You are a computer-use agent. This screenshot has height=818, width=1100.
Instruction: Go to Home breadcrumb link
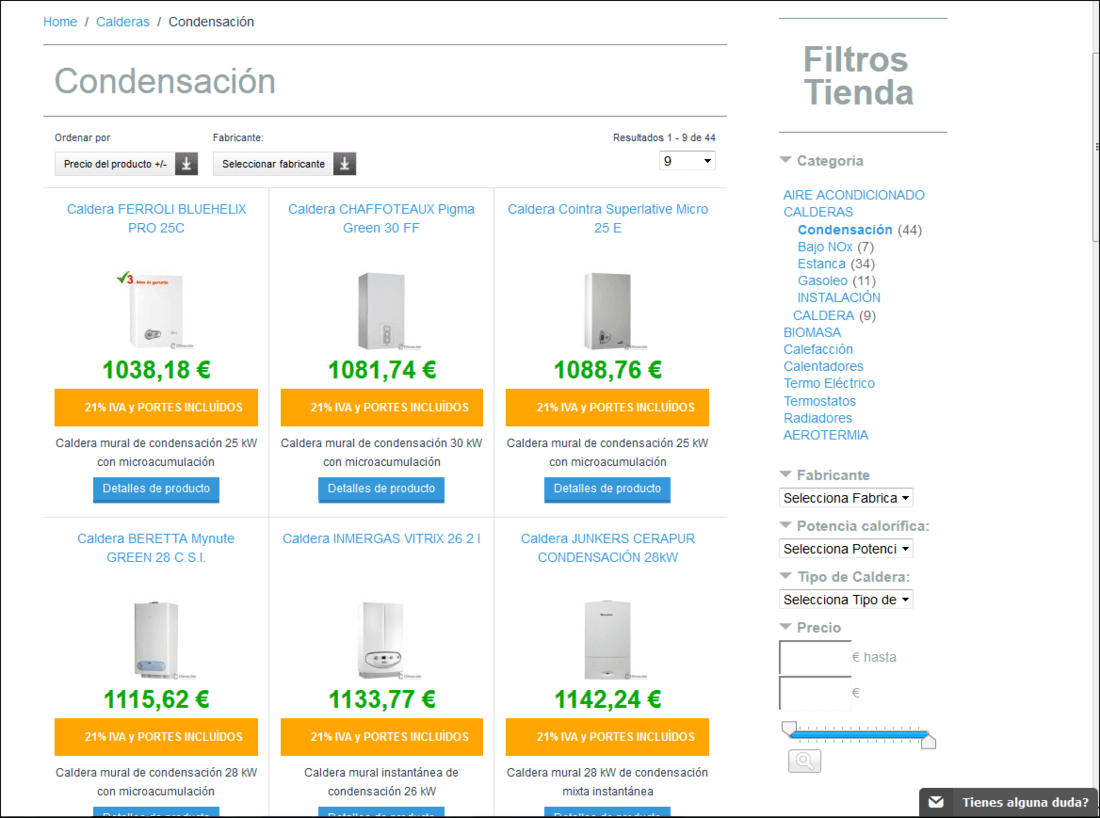[60, 22]
